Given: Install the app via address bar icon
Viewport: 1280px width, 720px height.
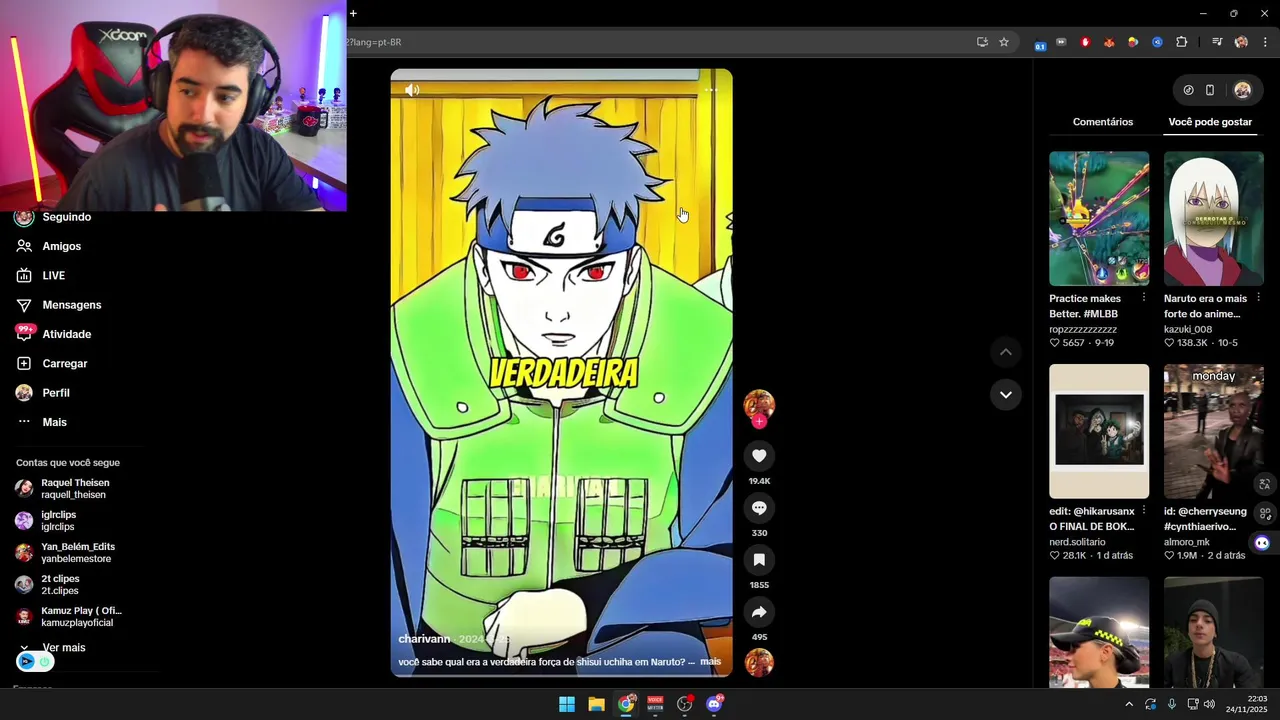Looking at the screenshot, I should click(982, 42).
